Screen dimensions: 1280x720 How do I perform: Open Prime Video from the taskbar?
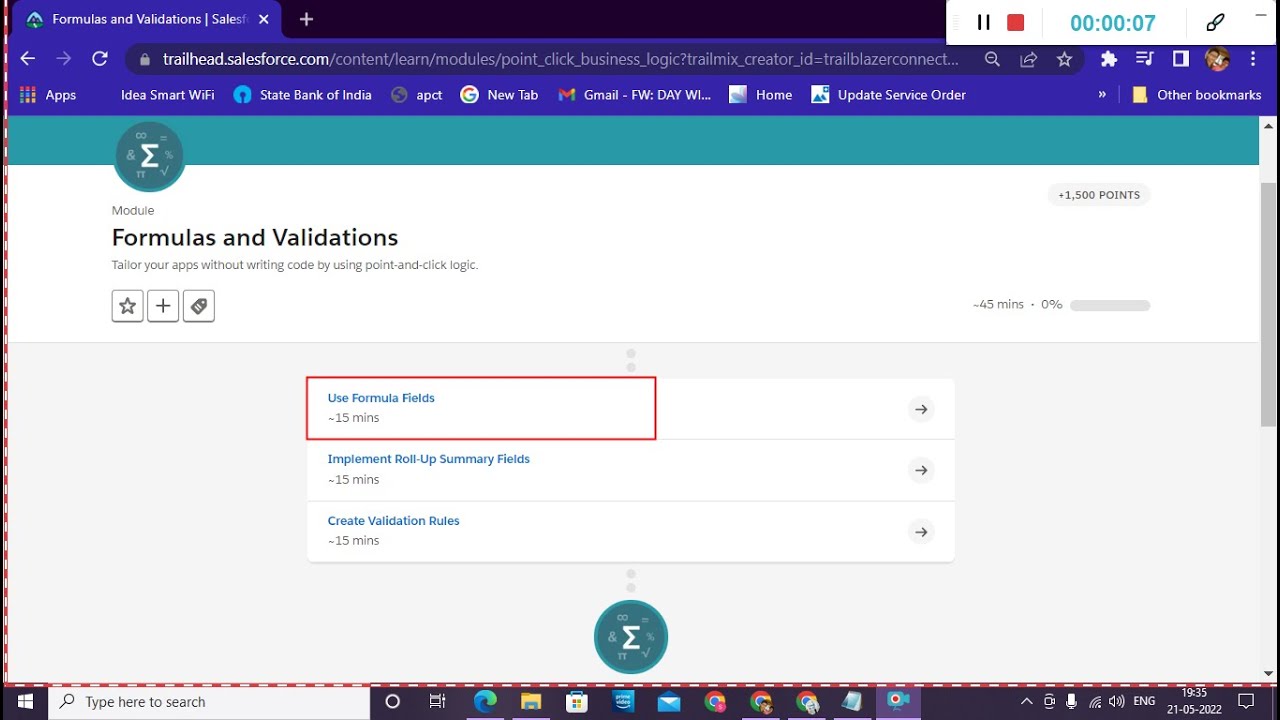click(623, 702)
